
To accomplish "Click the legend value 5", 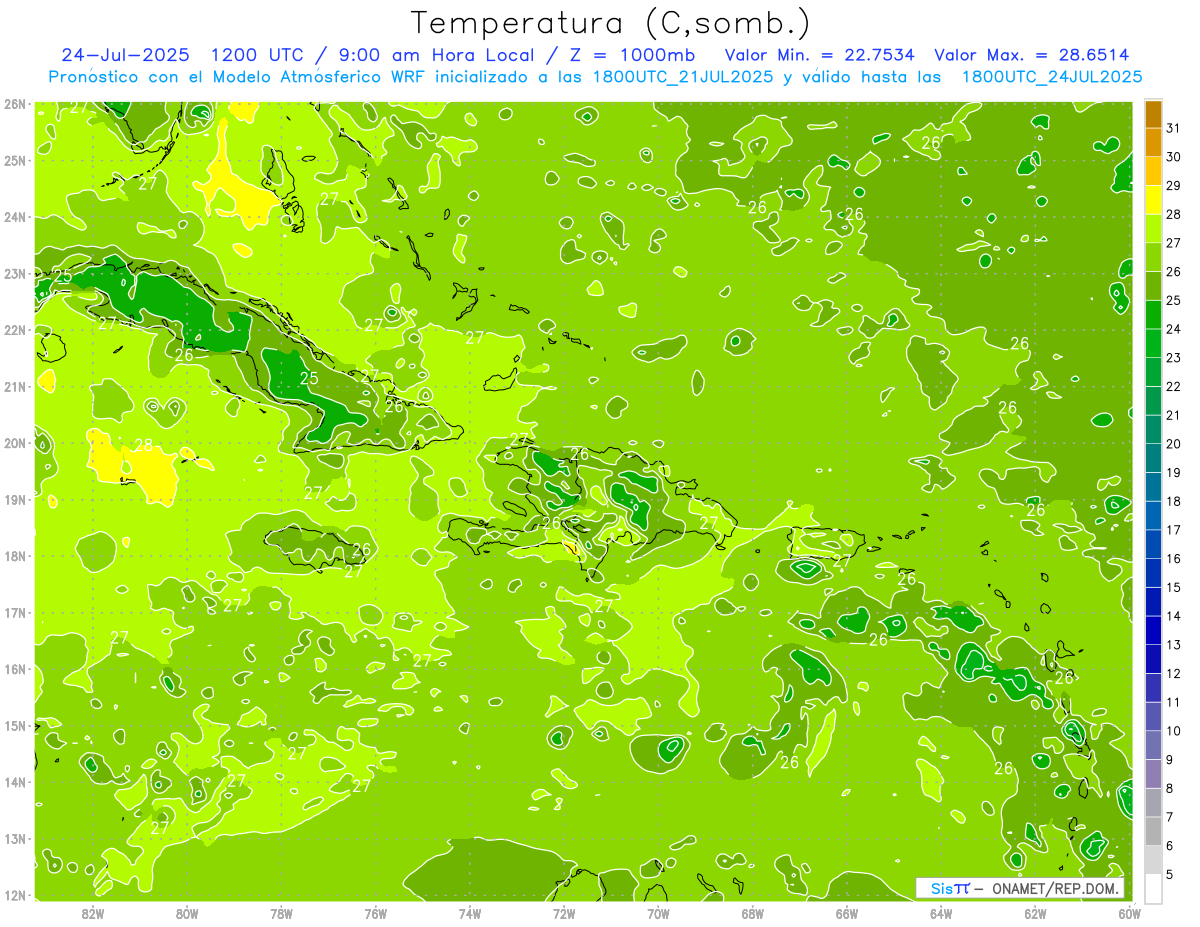I will point(1170,875).
